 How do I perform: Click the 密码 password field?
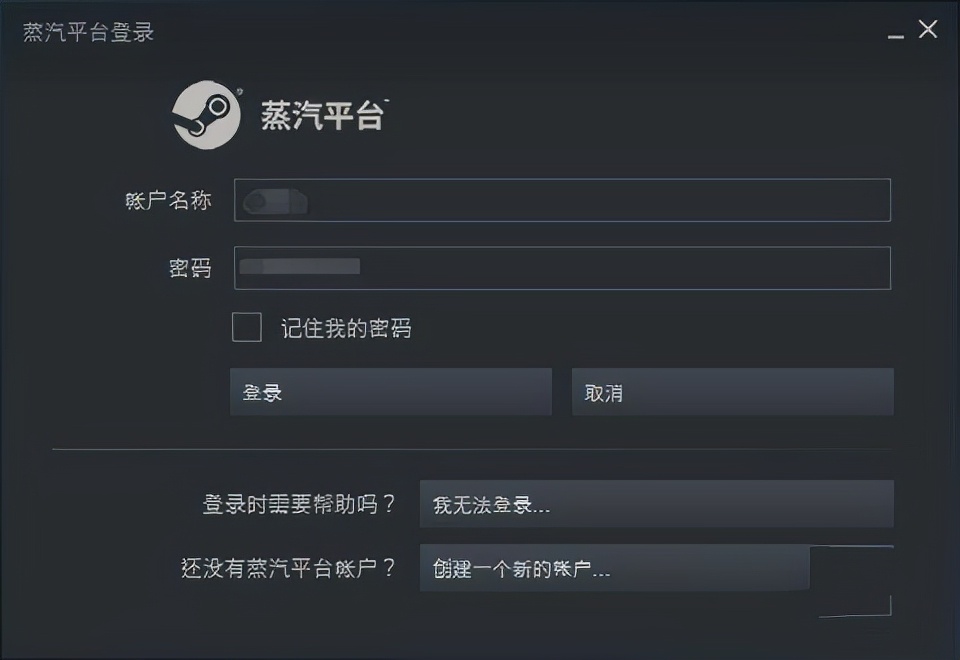point(562,267)
